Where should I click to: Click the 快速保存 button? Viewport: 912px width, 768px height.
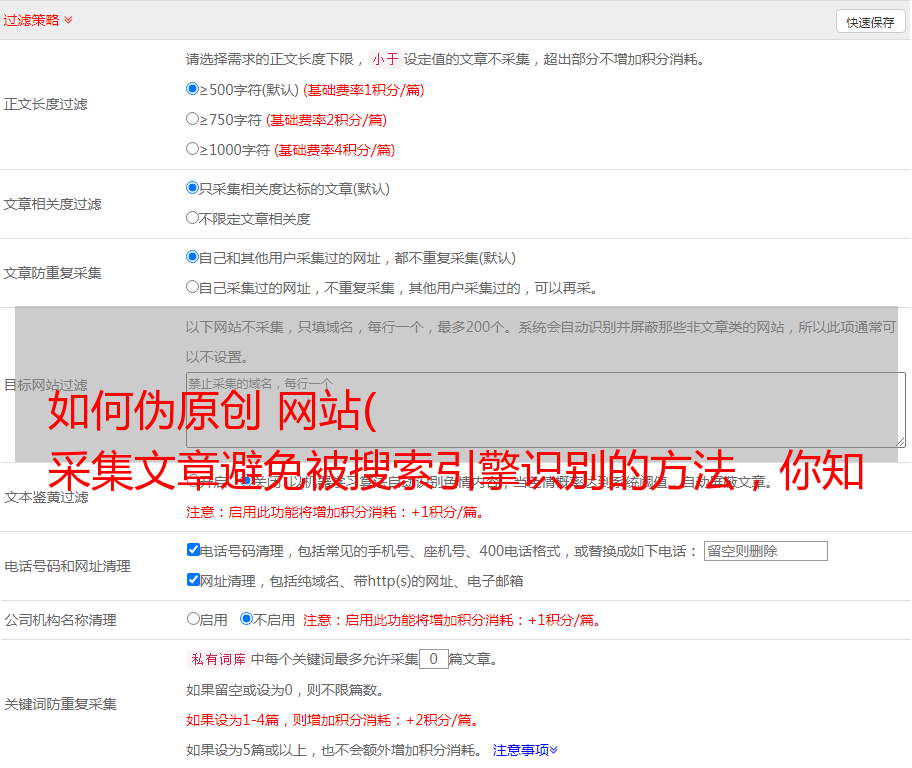point(870,22)
